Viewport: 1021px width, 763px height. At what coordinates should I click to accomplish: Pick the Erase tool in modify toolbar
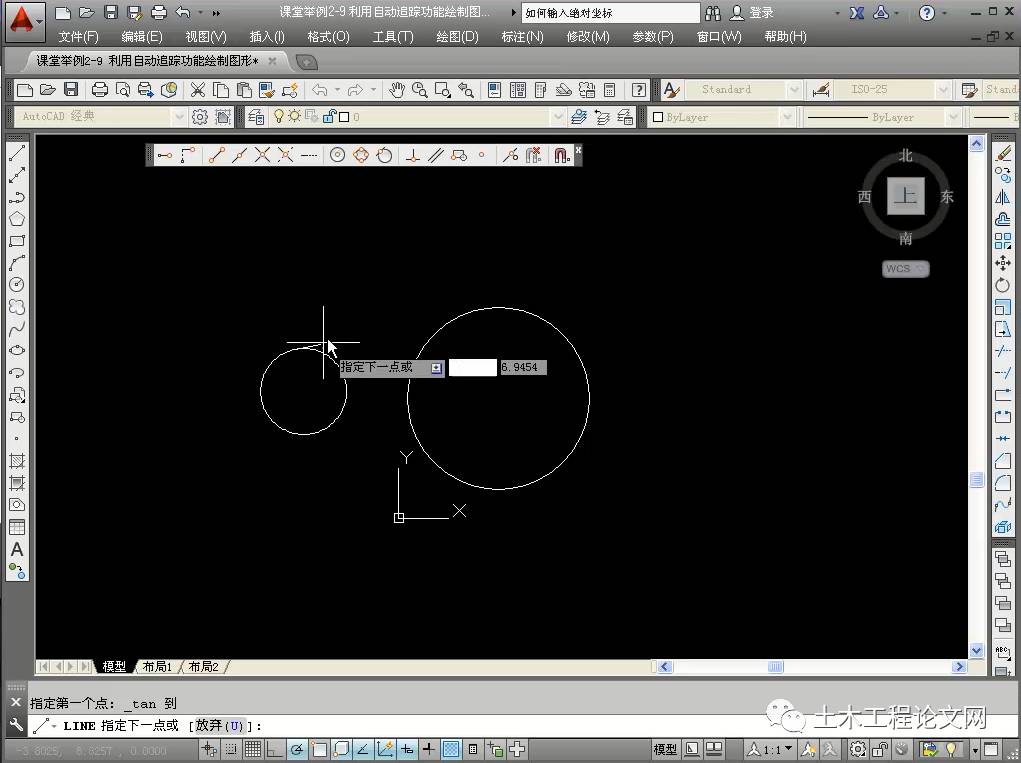[1003, 154]
